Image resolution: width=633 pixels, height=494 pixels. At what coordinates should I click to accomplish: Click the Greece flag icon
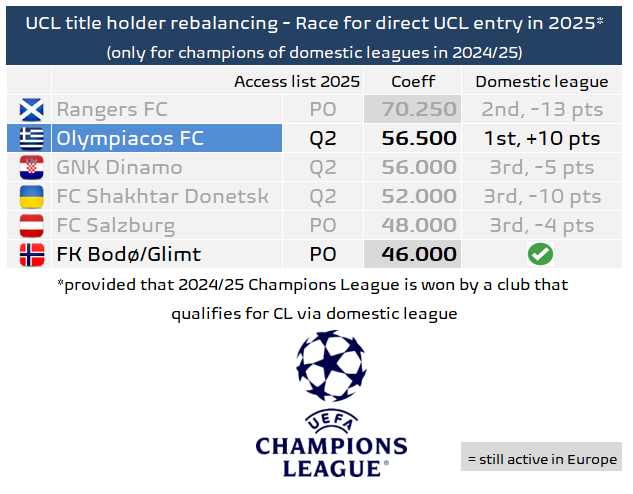(x=31, y=138)
